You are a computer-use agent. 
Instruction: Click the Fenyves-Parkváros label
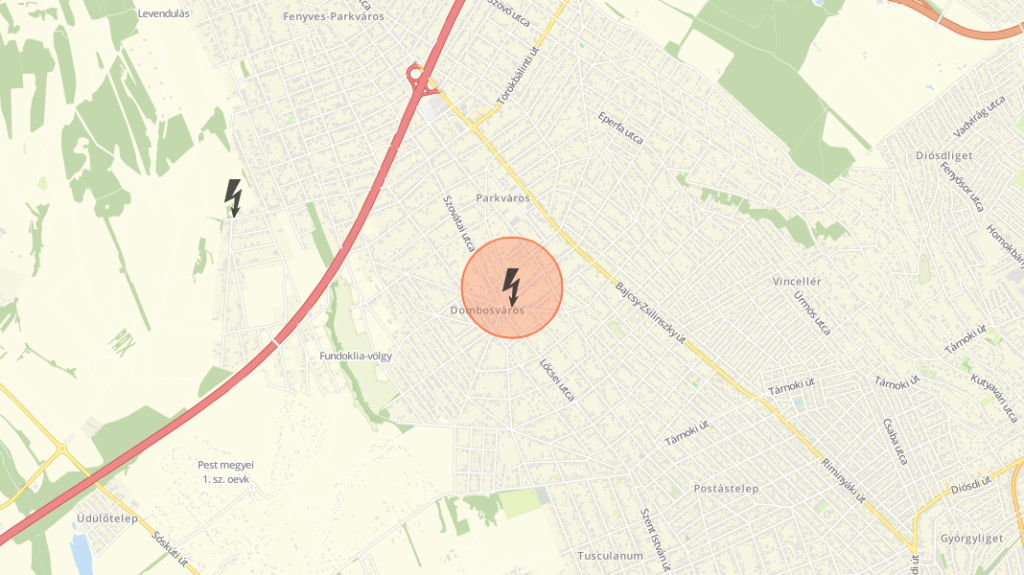click(x=334, y=16)
